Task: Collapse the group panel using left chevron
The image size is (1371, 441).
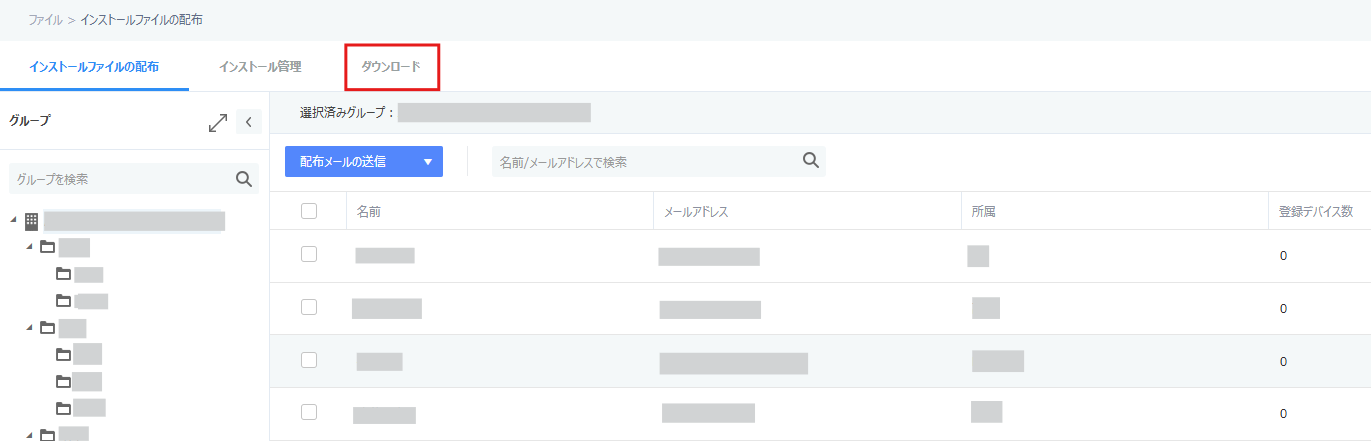Action: point(248,122)
